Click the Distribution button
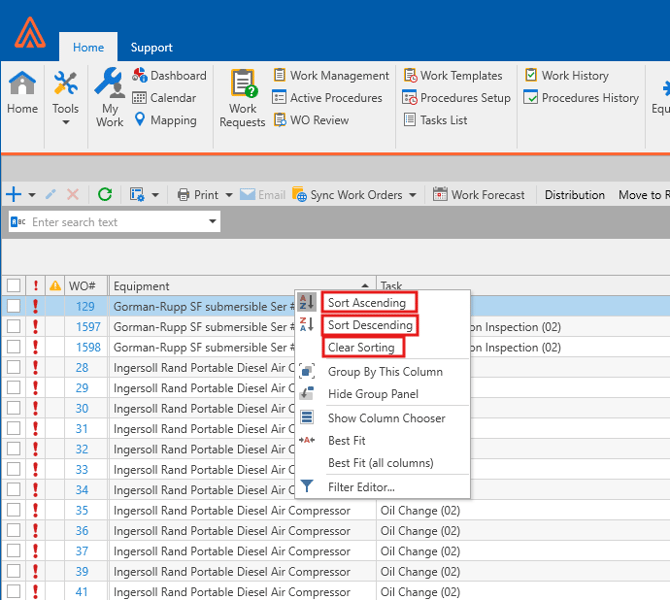Image resolution: width=670 pixels, height=600 pixels. [574, 195]
